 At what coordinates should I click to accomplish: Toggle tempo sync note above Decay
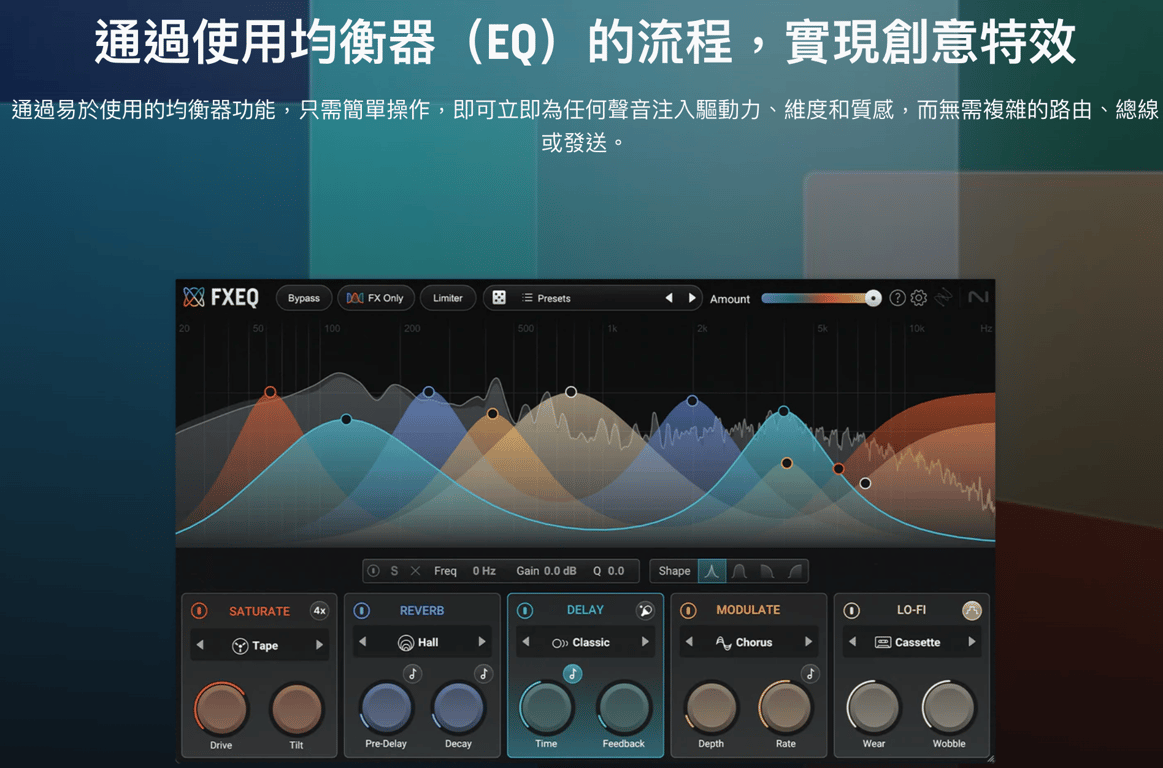[x=484, y=673]
